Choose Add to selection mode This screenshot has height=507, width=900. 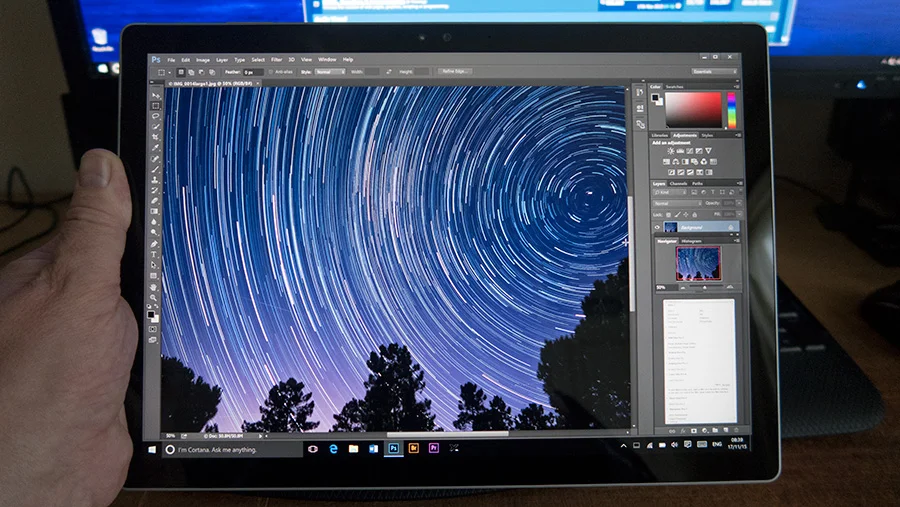tap(191, 72)
